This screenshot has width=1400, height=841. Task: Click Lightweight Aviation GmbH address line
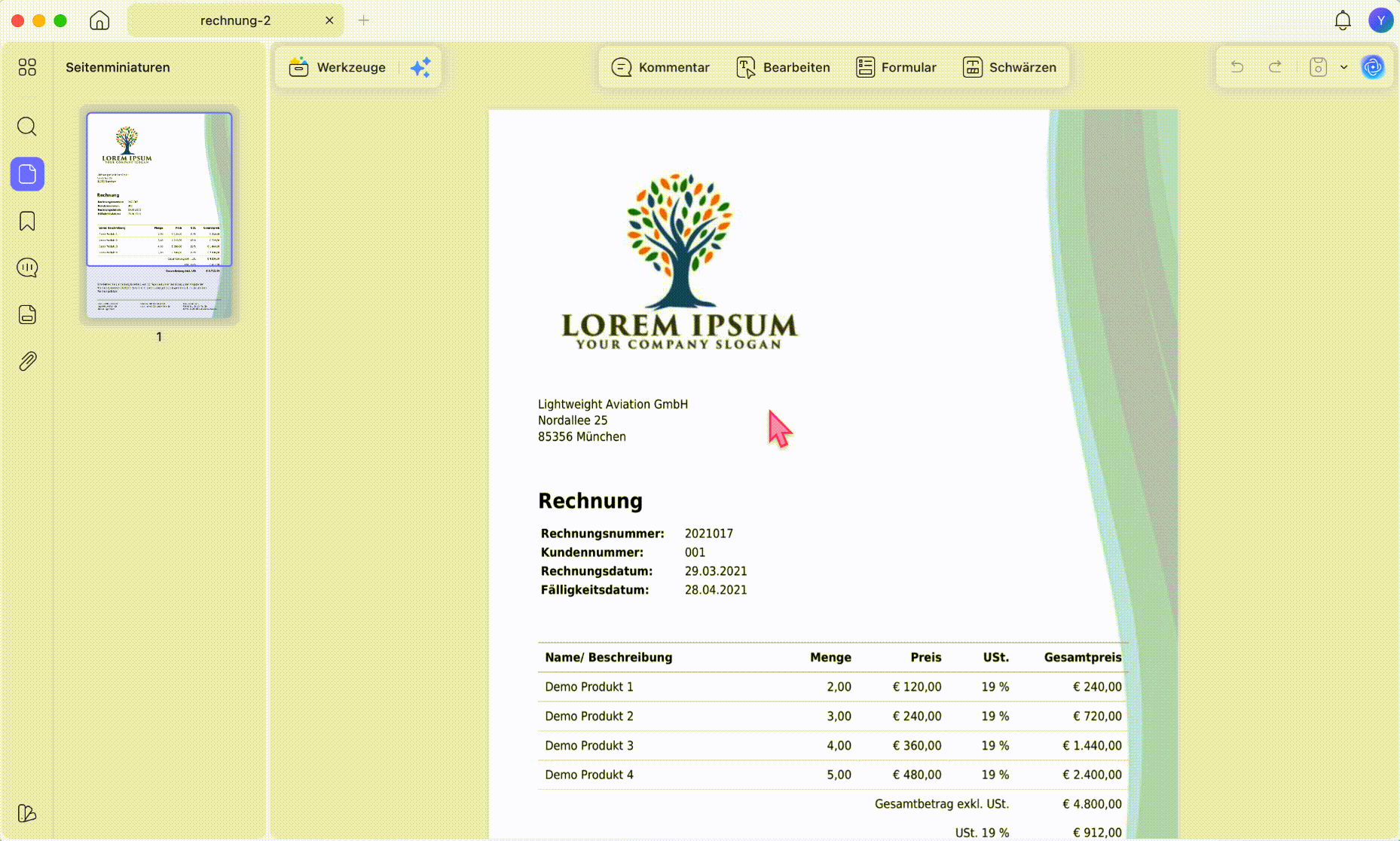pyautogui.click(x=613, y=405)
